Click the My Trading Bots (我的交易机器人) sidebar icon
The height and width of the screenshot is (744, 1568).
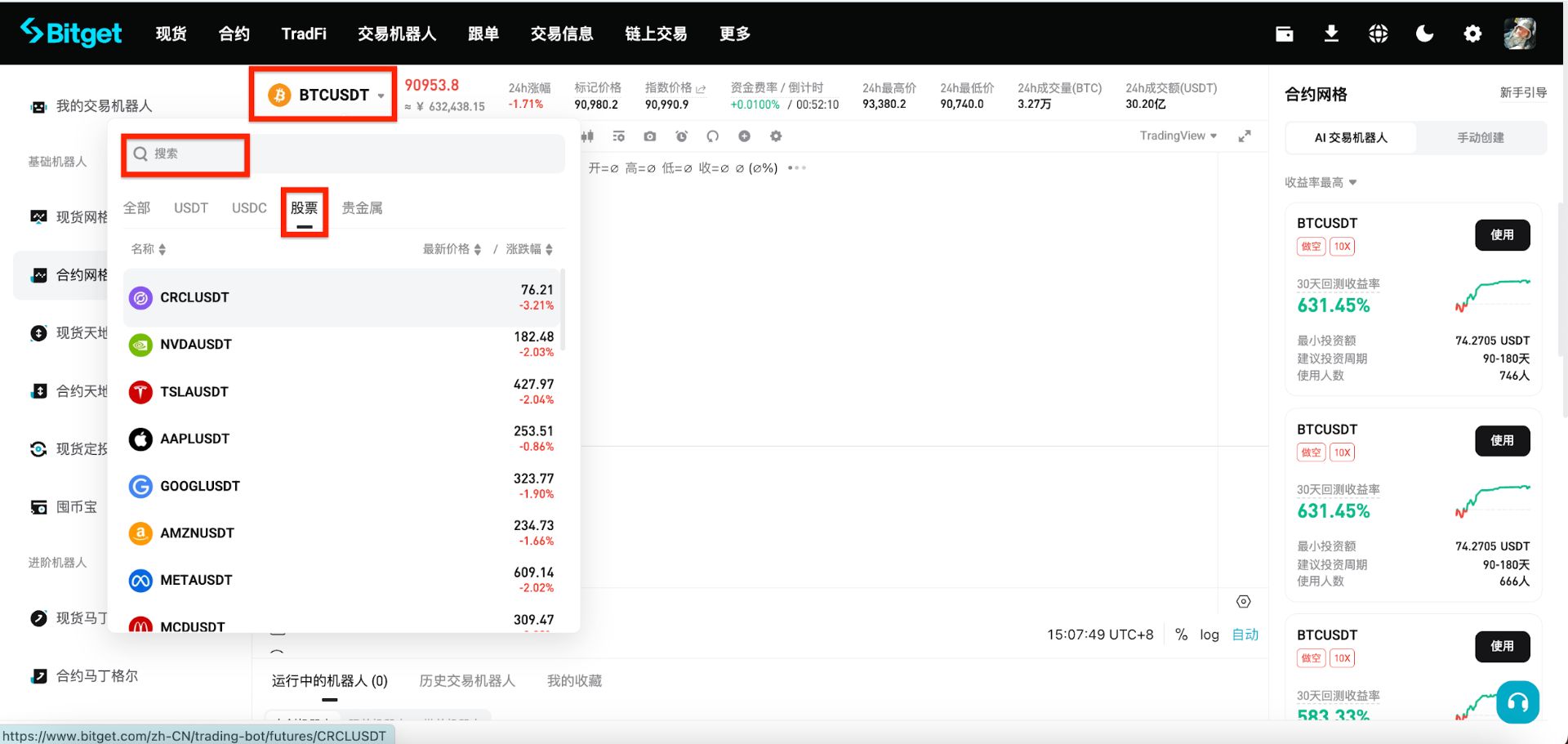pos(38,106)
